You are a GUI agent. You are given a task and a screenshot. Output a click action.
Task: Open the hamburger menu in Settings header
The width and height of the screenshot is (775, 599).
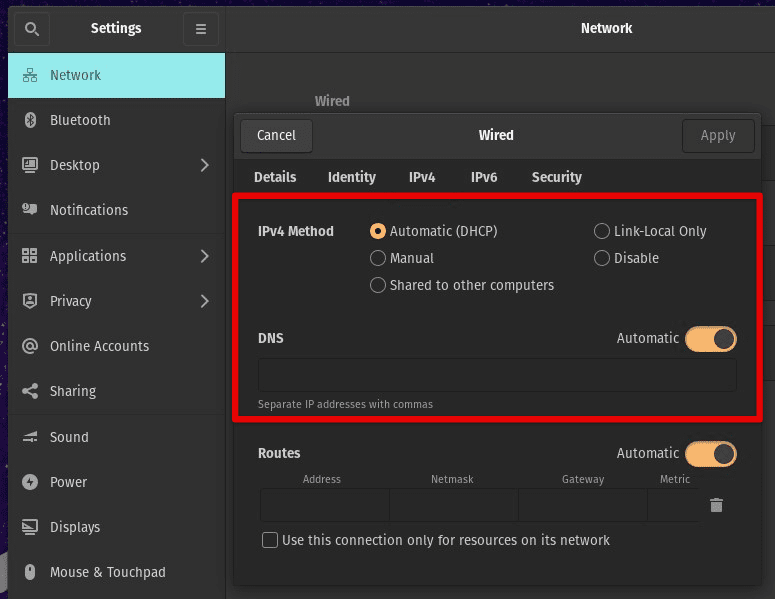200,29
